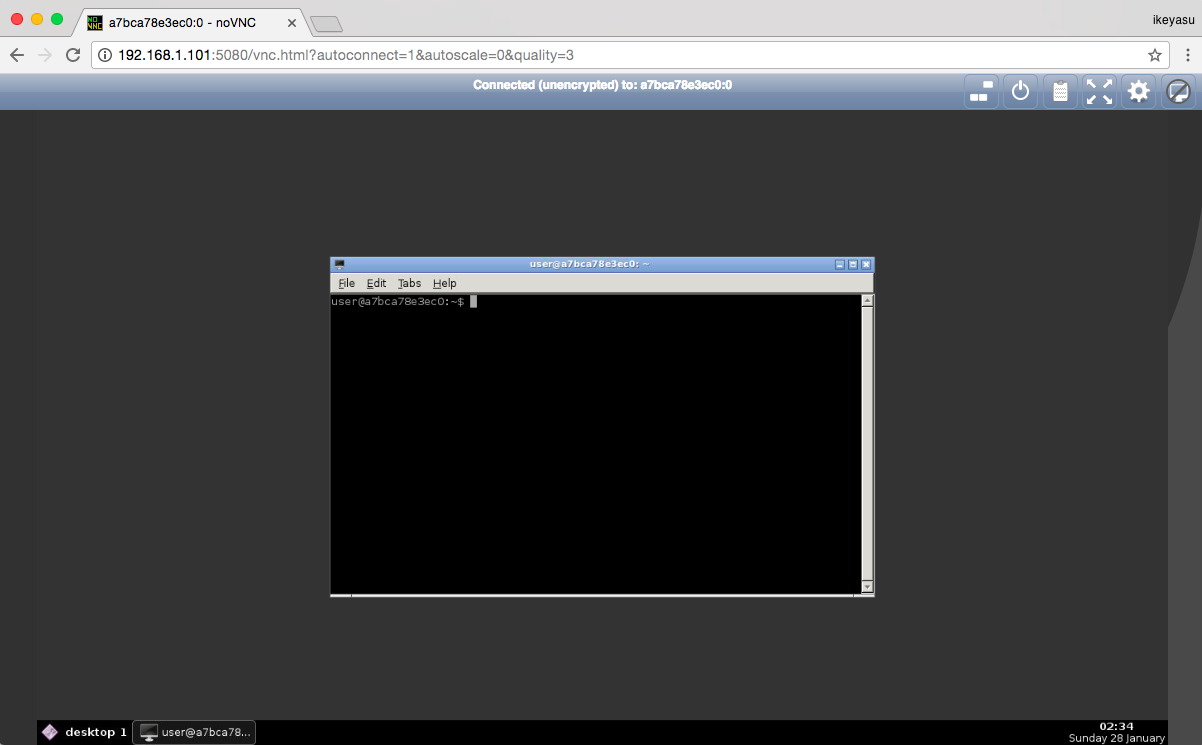1202x745 pixels.
Task: Open the Edit menu in terminal
Action: [376, 284]
